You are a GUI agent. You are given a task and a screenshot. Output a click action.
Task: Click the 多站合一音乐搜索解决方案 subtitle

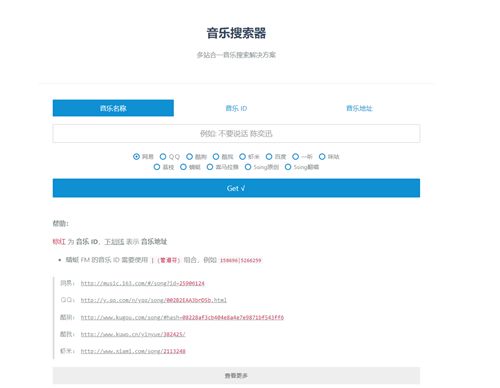(236, 55)
